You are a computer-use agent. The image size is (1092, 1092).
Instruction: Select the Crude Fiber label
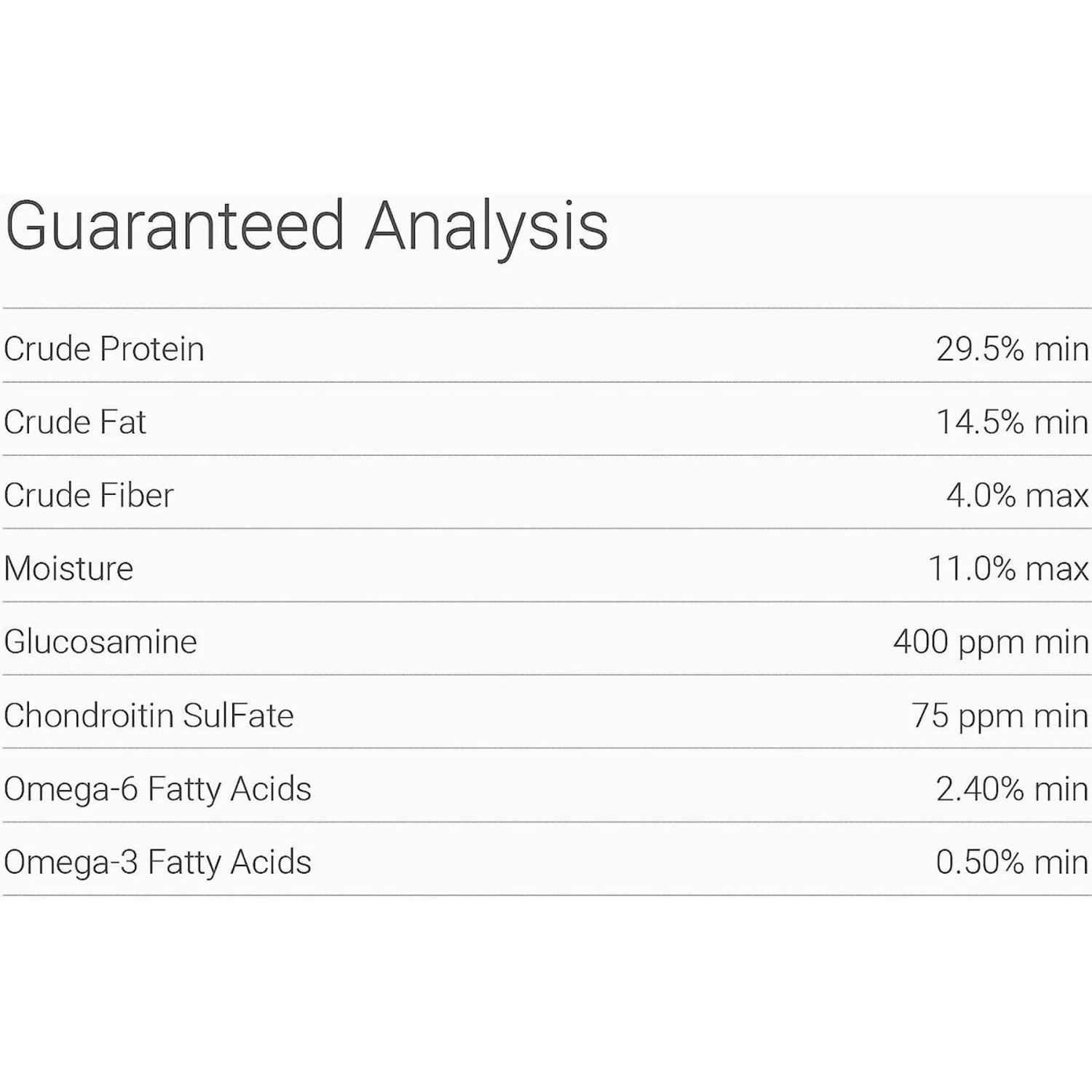pos(89,496)
